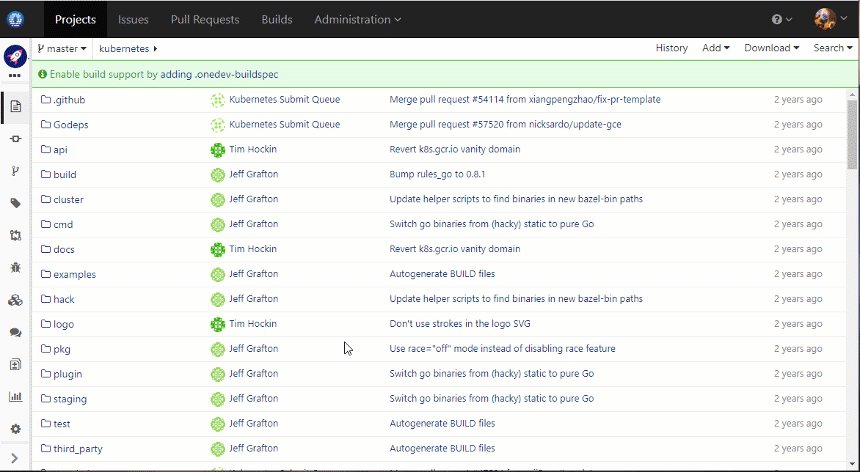The height and width of the screenshot is (472, 860).
Task: Click the .github folder icon
Action: pyautogui.click(x=46, y=100)
